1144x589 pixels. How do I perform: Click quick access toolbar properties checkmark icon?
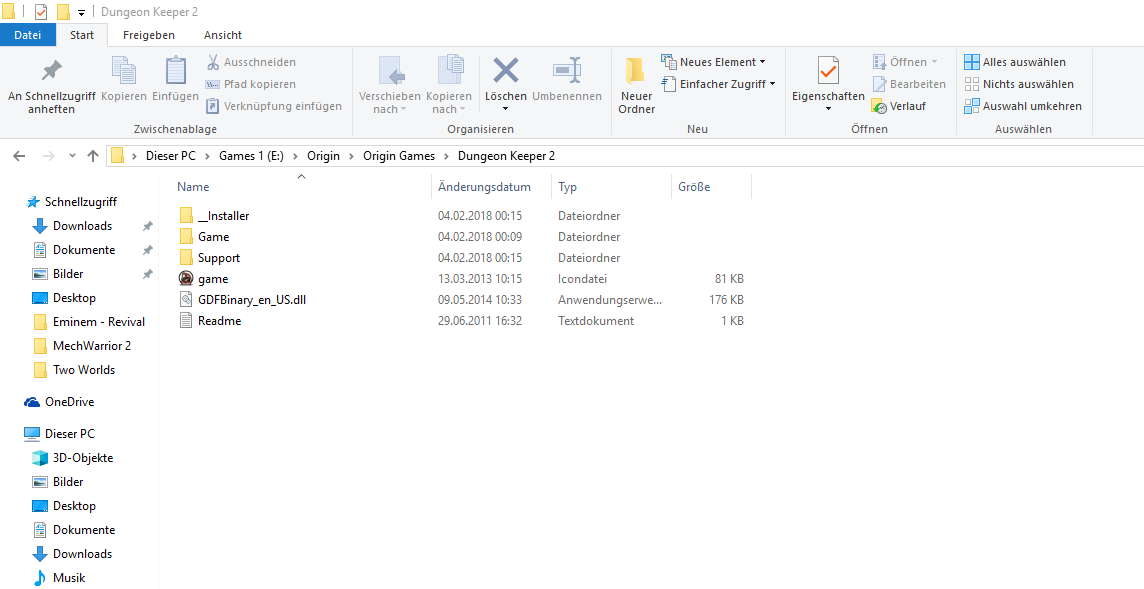click(x=41, y=12)
